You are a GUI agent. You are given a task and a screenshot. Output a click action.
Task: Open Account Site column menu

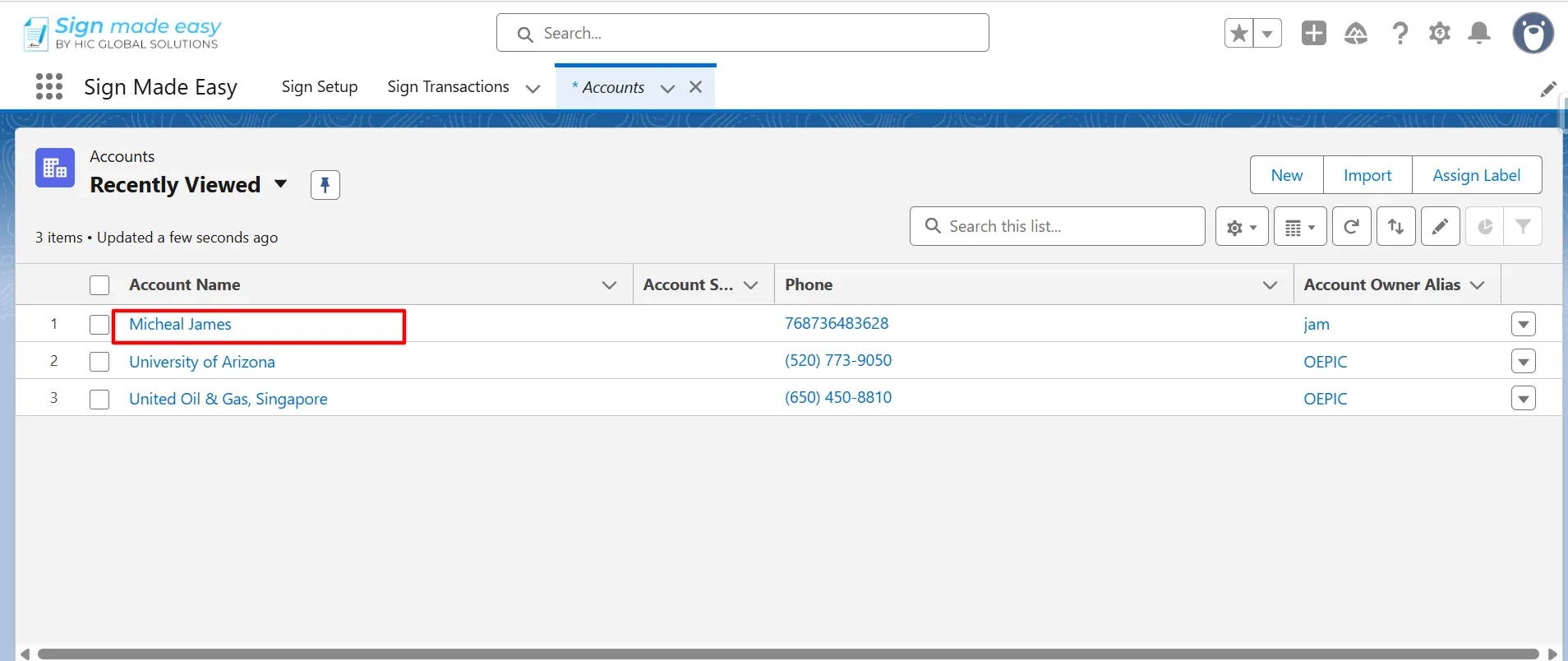coord(750,285)
